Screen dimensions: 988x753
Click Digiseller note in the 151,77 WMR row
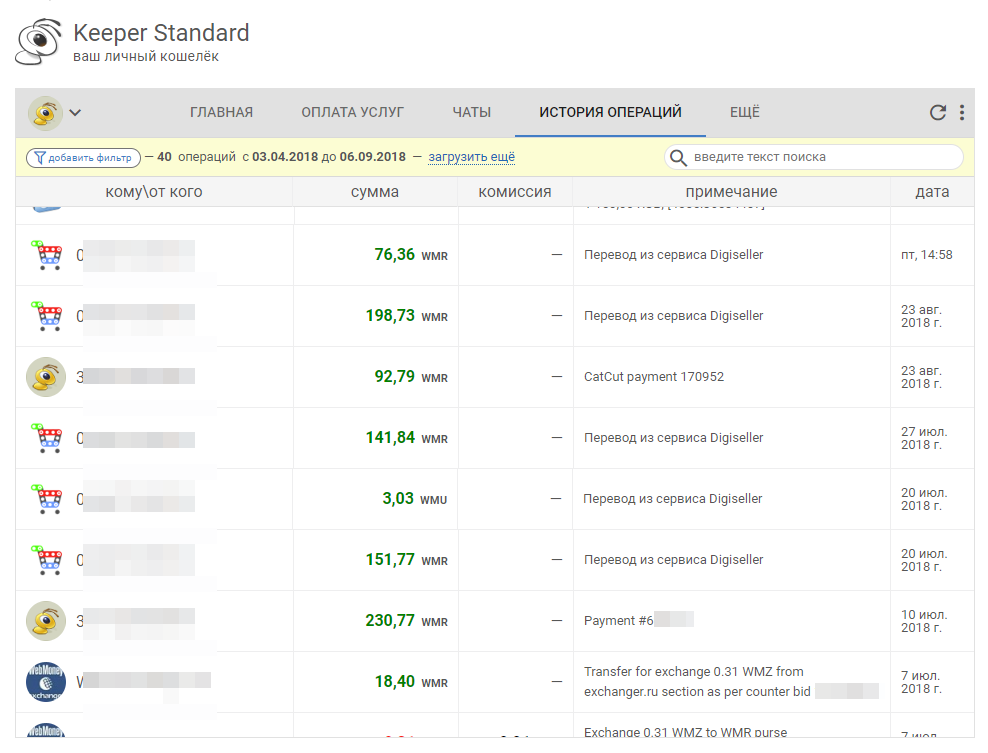[673, 560]
